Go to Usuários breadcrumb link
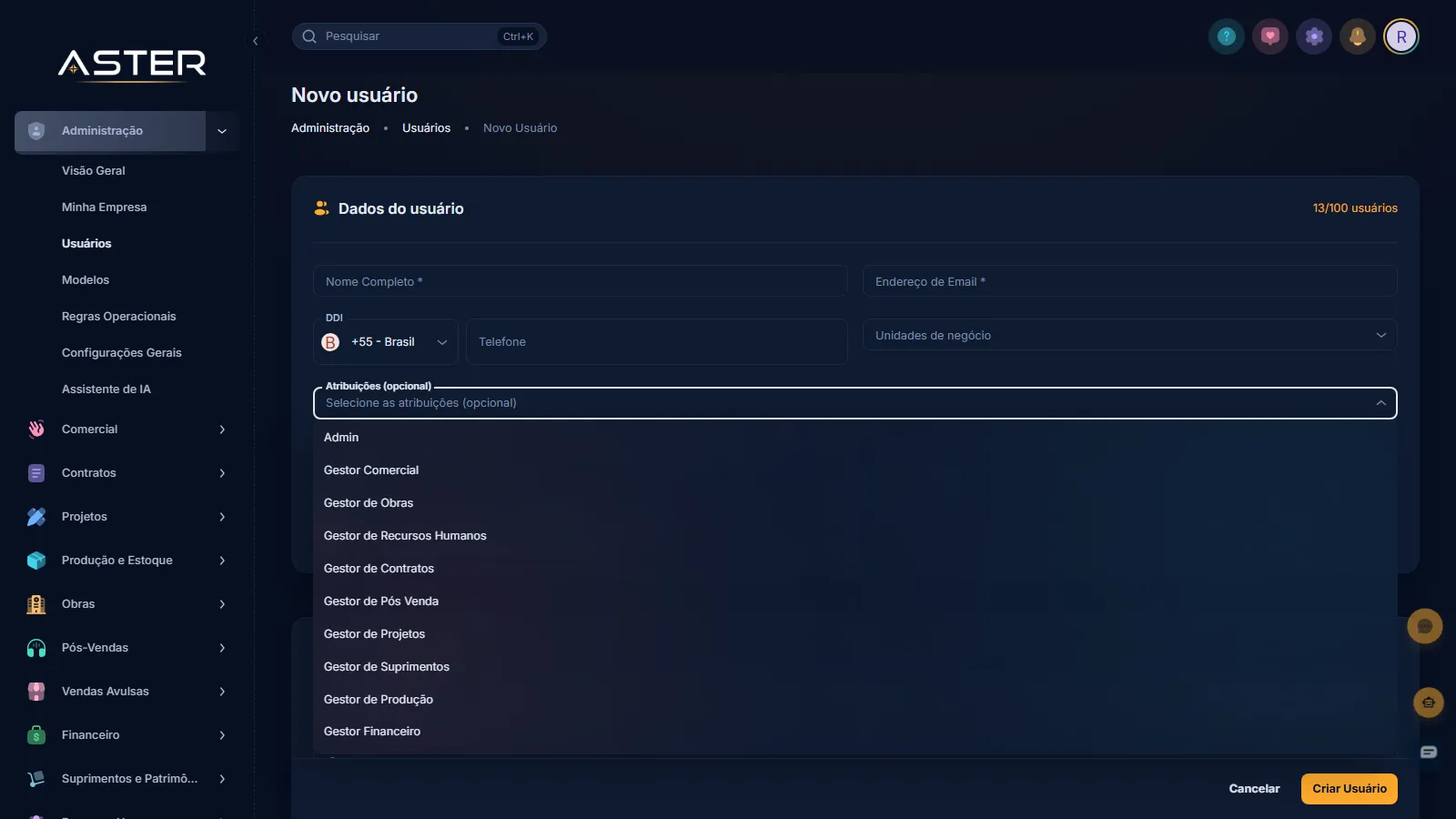 [x=426, y=128]
